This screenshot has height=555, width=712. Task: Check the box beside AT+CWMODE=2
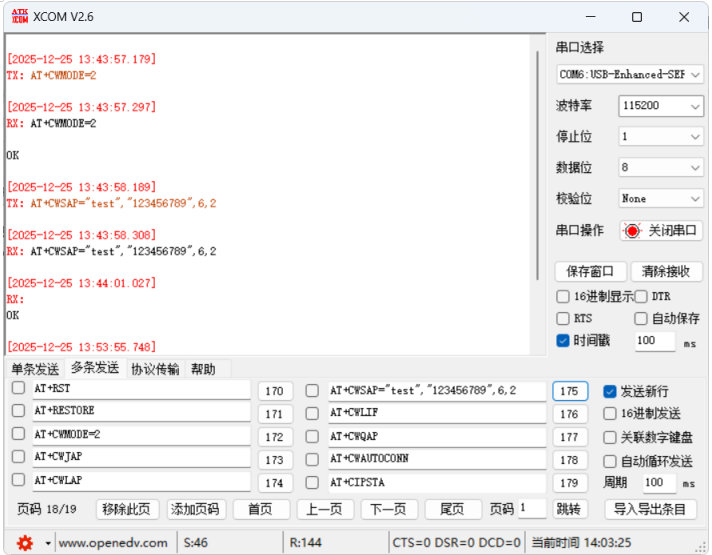click(18, 434)
